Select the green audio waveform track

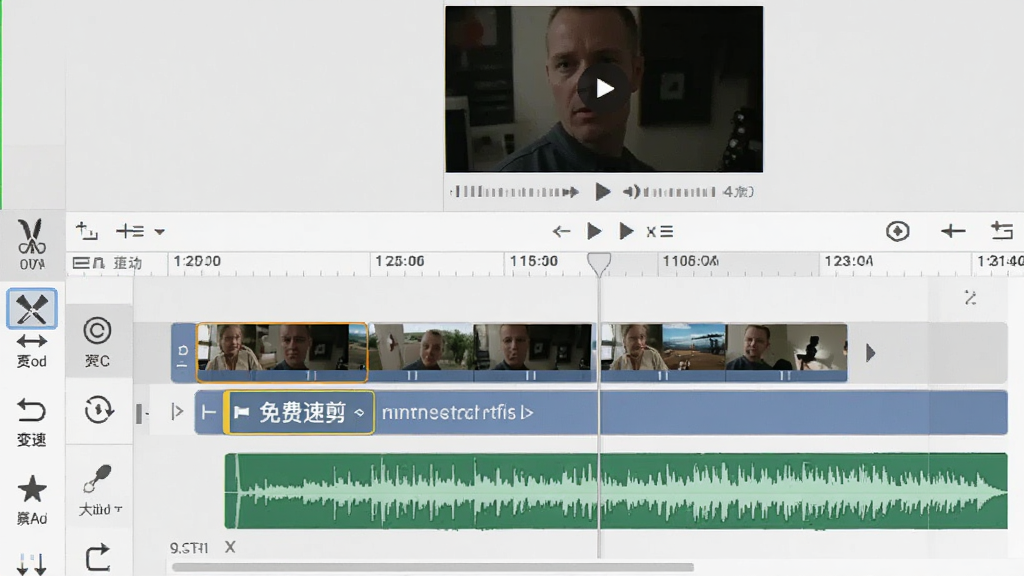tap(615, 490)
